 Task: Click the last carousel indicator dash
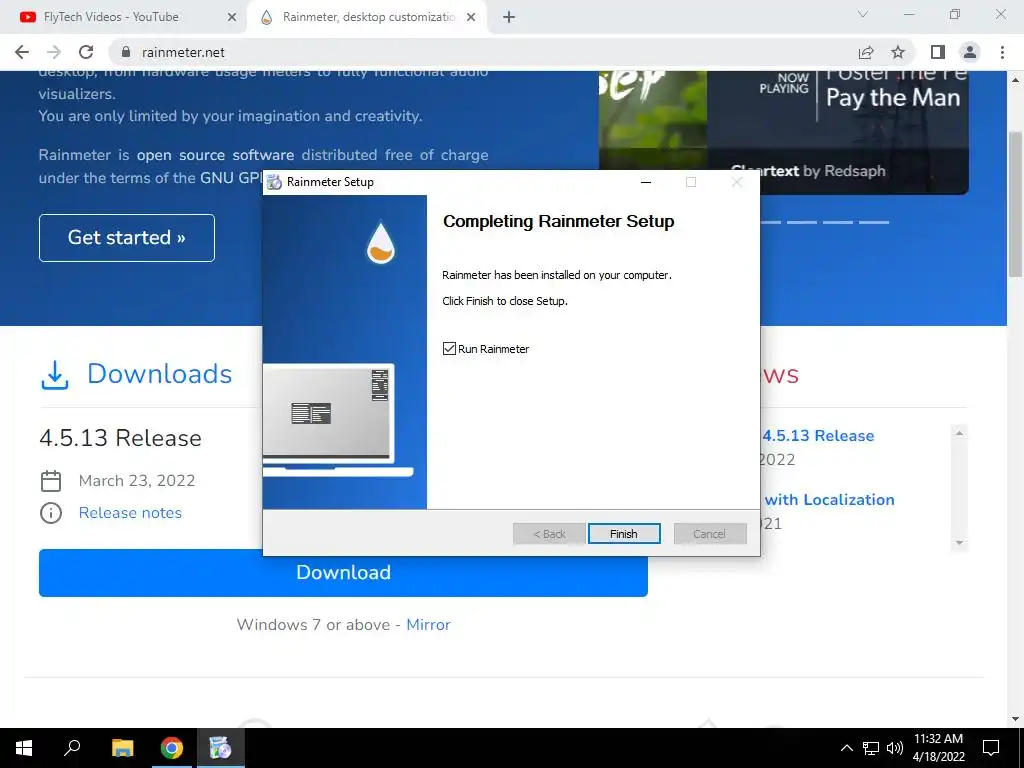(874, 222)
